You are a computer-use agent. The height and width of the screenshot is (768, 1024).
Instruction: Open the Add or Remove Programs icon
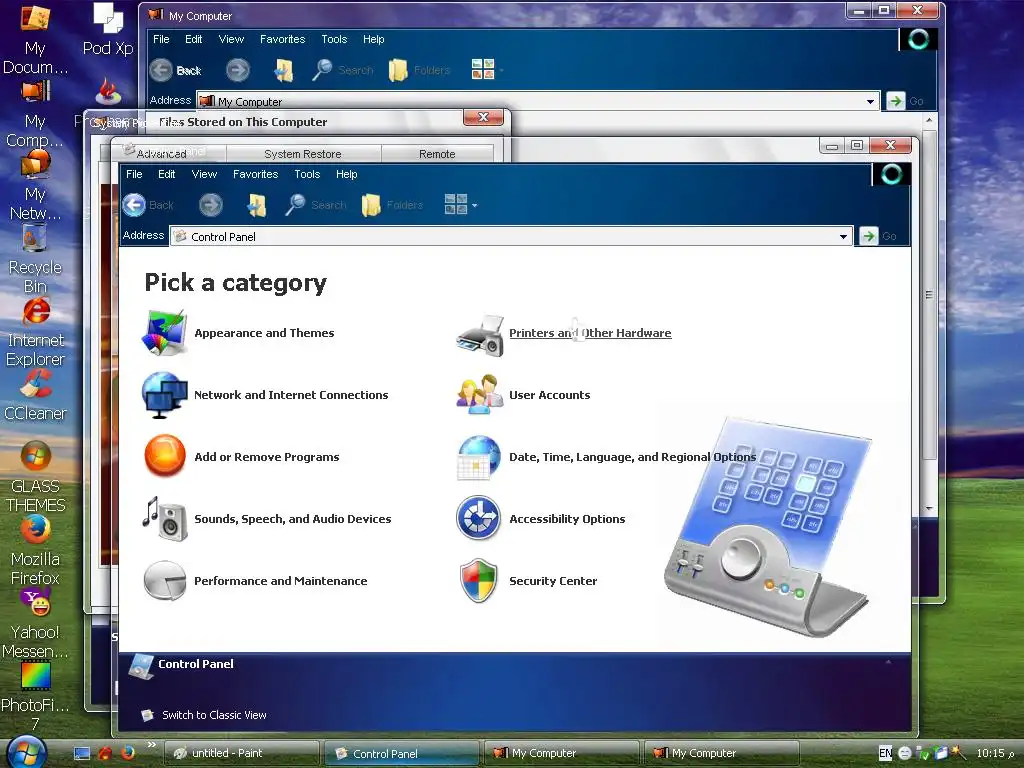pyautogui.click(x=165, y=456)
